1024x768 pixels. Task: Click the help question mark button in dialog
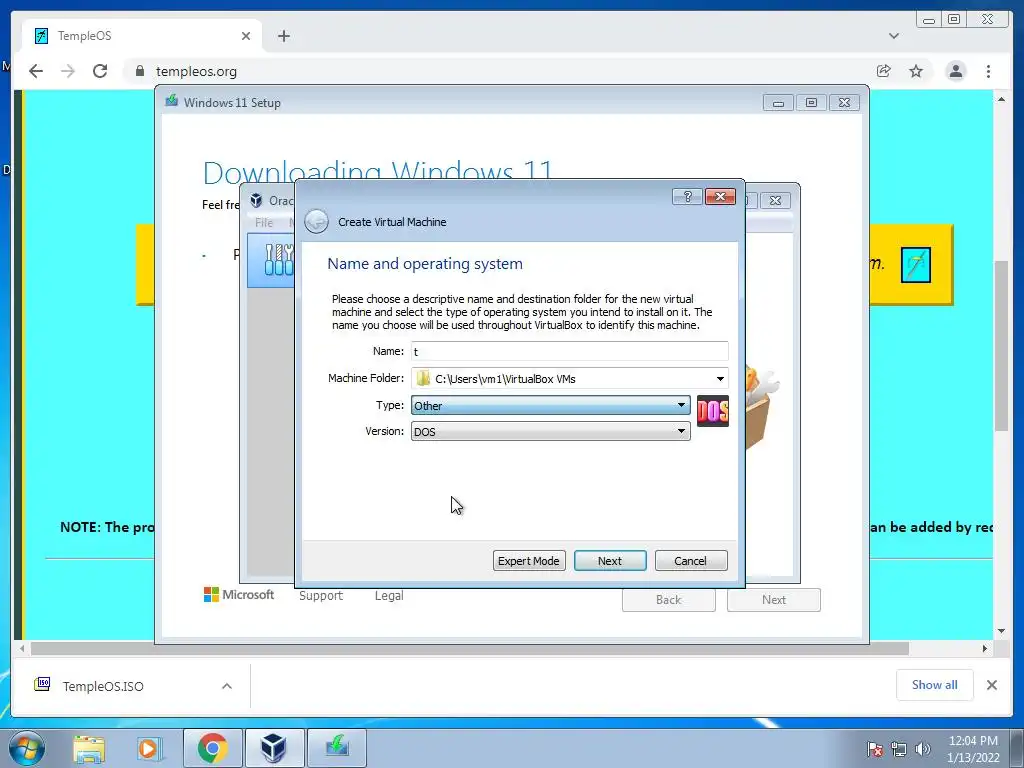pyautogui.click(x=687, y=197)
